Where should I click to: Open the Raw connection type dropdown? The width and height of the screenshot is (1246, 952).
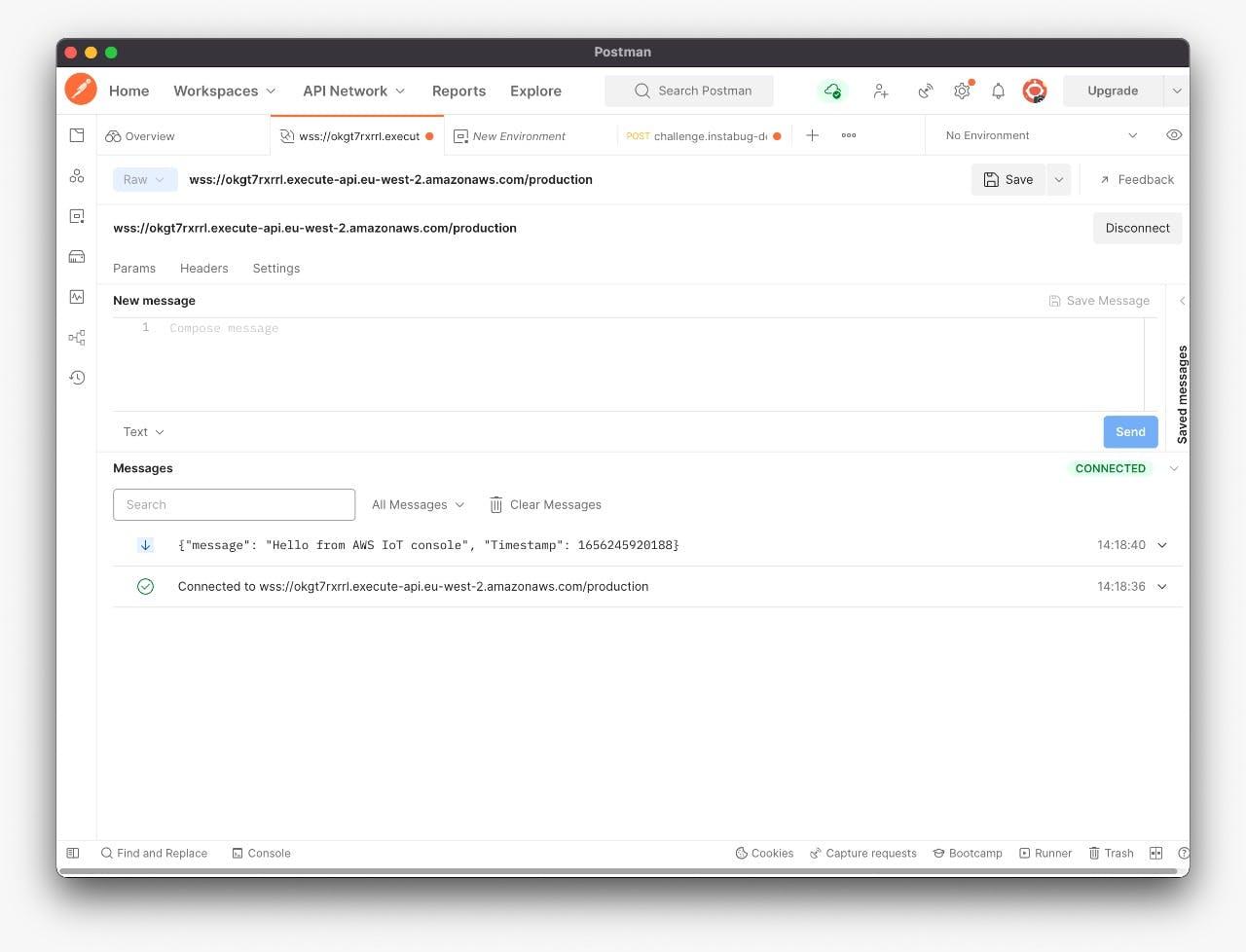(144, 179)
